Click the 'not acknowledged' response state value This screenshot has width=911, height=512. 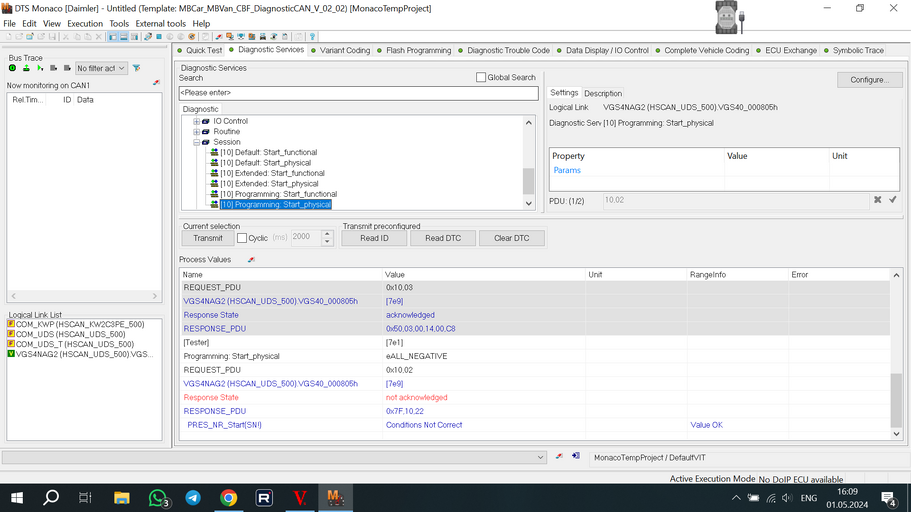417,398
